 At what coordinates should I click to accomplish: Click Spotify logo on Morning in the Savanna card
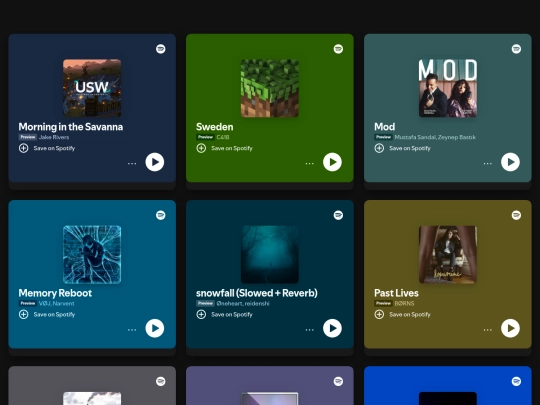pyautogui.click(x=160, y=49)
